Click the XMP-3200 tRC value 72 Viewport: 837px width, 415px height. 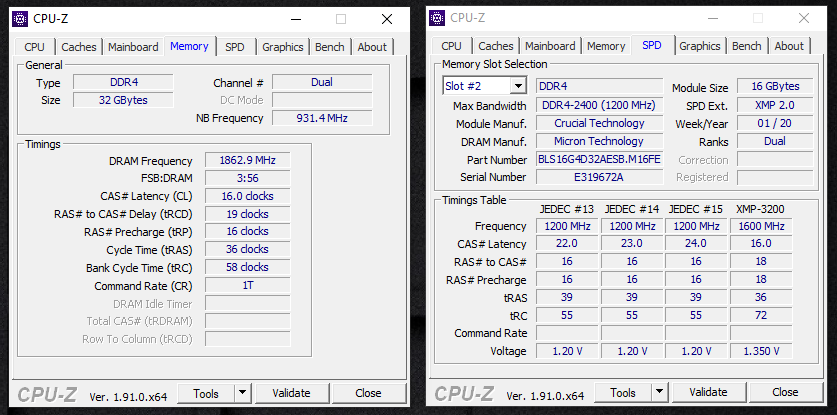click(x=761, y=315)
